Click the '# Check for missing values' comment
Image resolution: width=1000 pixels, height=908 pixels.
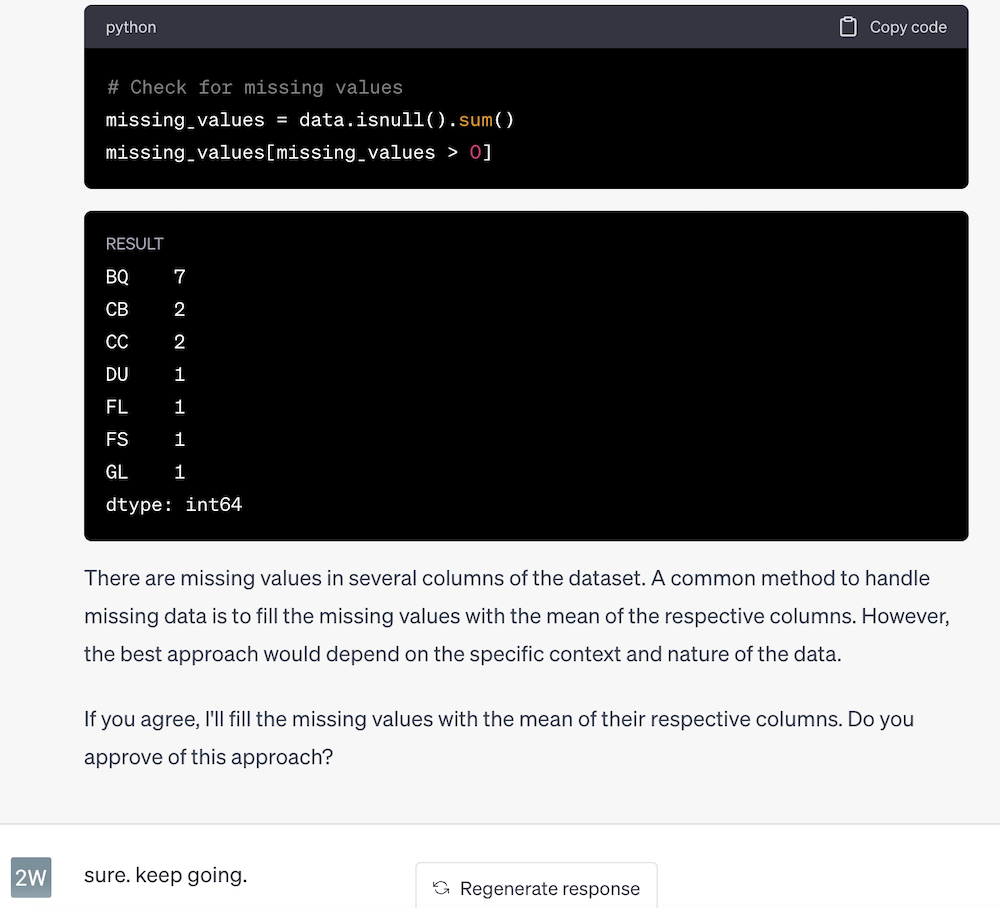tap(254, 87)
